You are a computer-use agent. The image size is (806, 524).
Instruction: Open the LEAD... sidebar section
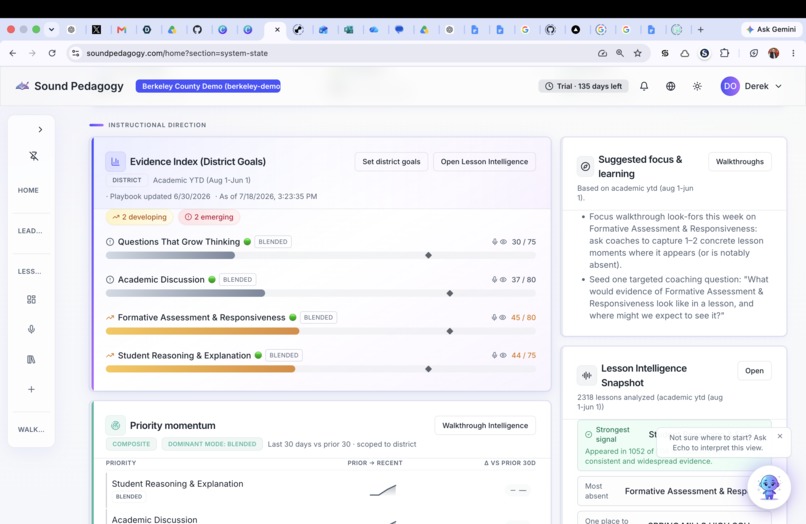[30, 231]
